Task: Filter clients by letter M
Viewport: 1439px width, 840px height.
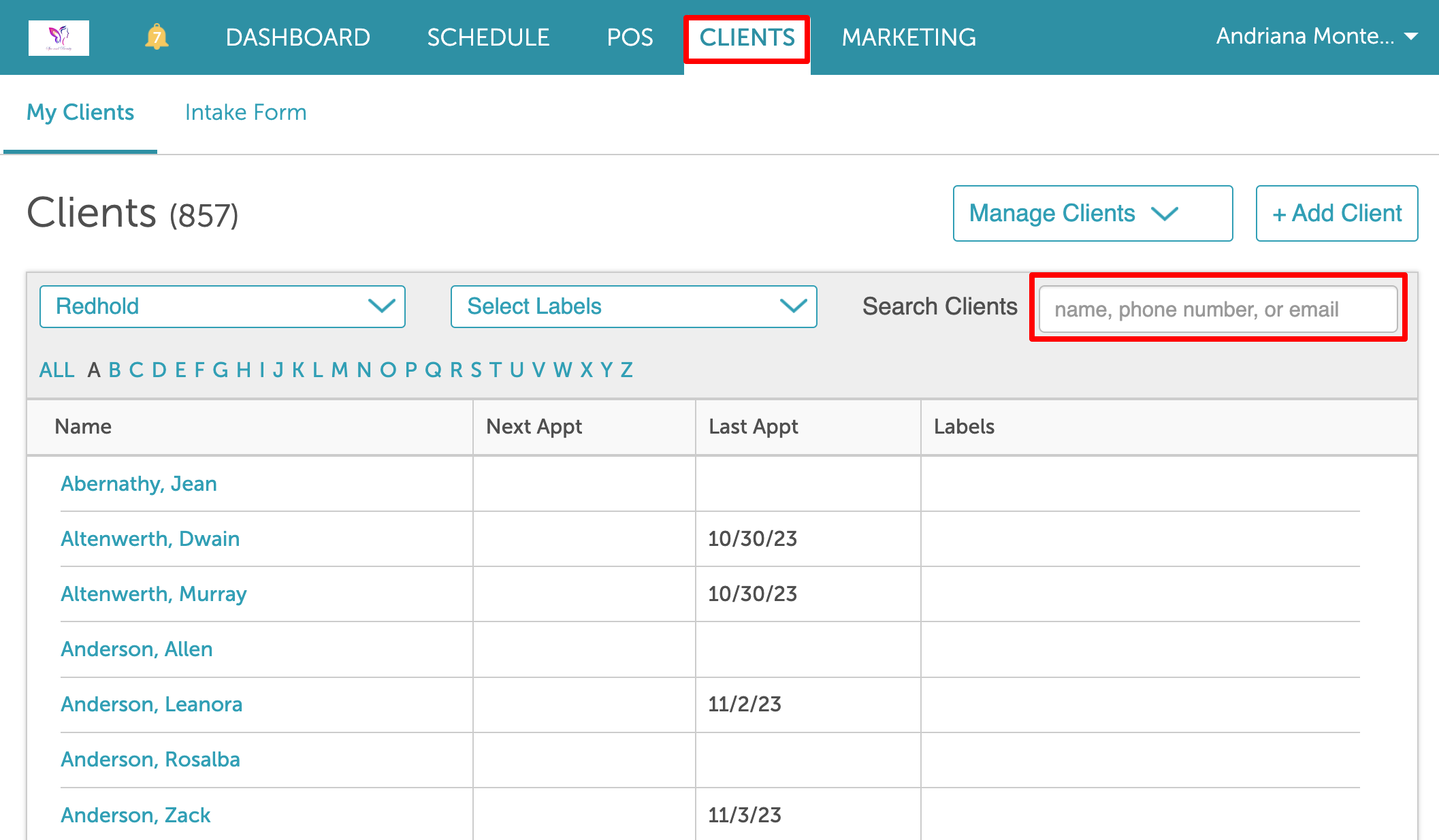Action: (x=339, y=370)
